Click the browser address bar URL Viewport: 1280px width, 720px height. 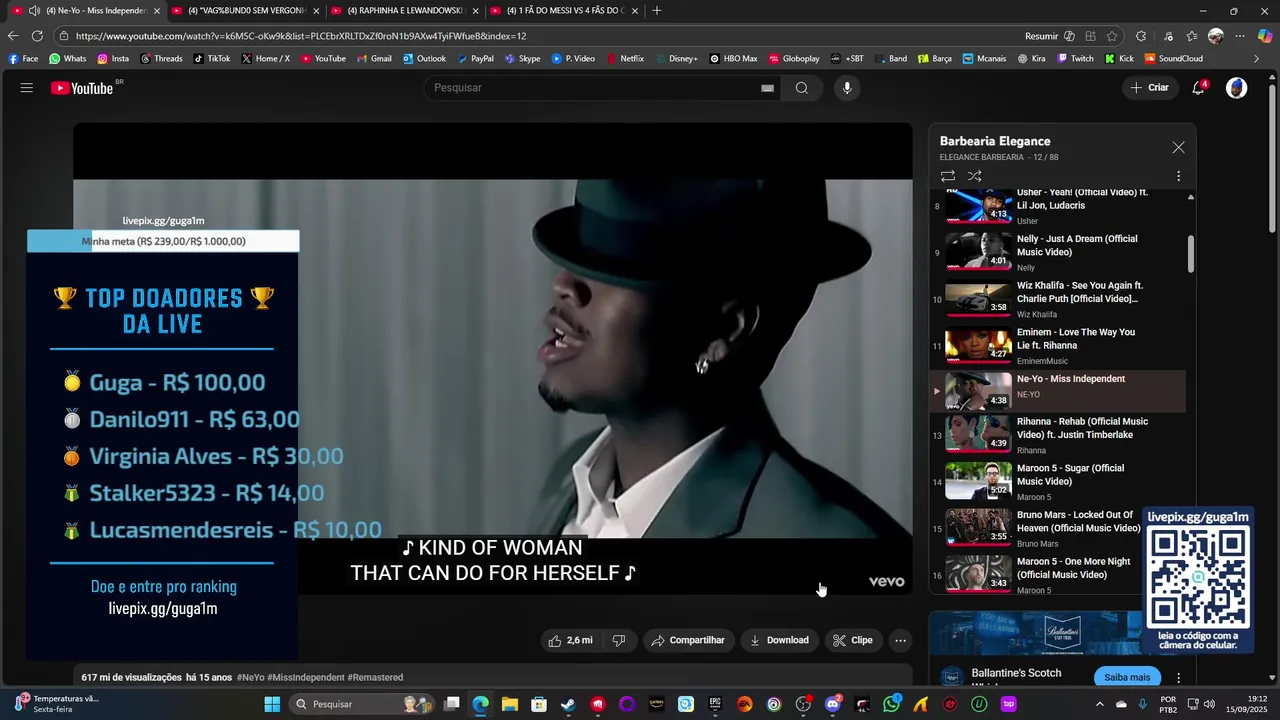[x=300, y=36]
